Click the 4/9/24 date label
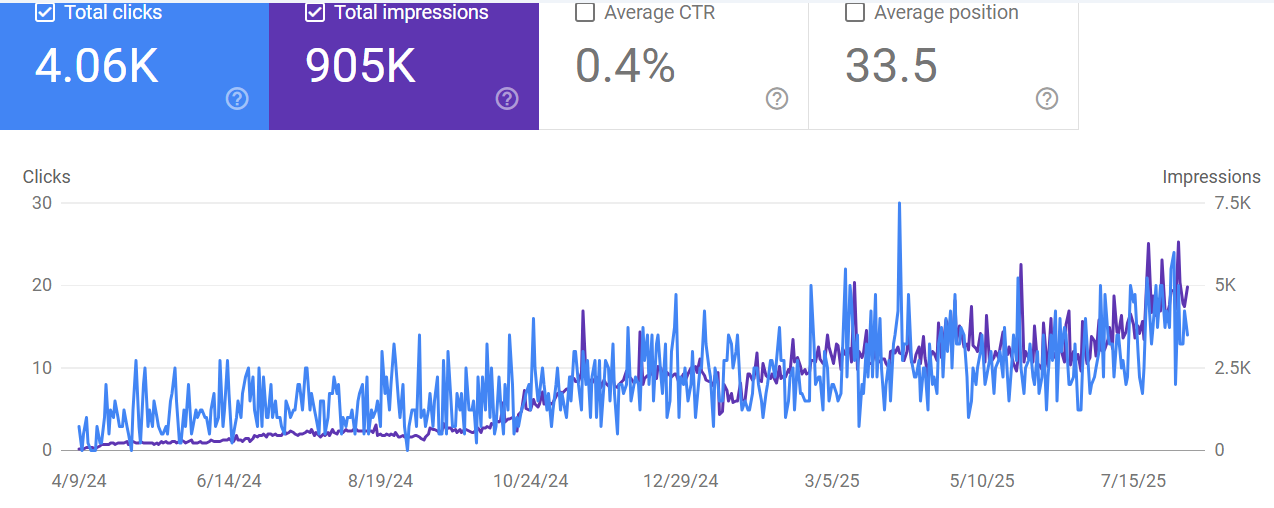Screen dimensions: 1274x508 [x=79, y=481]
